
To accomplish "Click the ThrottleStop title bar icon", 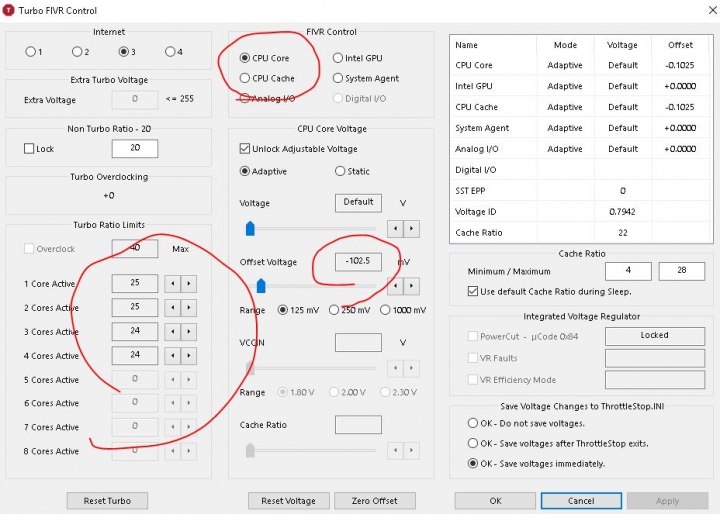I will pyautogui.click(x=8, y=10).
